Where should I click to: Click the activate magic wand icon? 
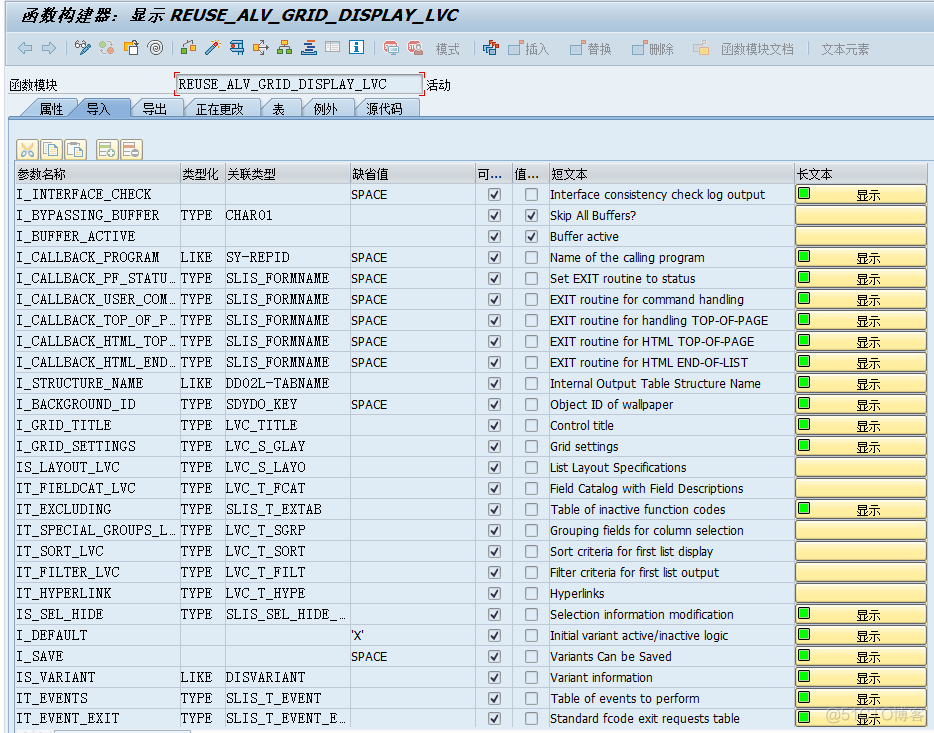(x=213, y=48)
